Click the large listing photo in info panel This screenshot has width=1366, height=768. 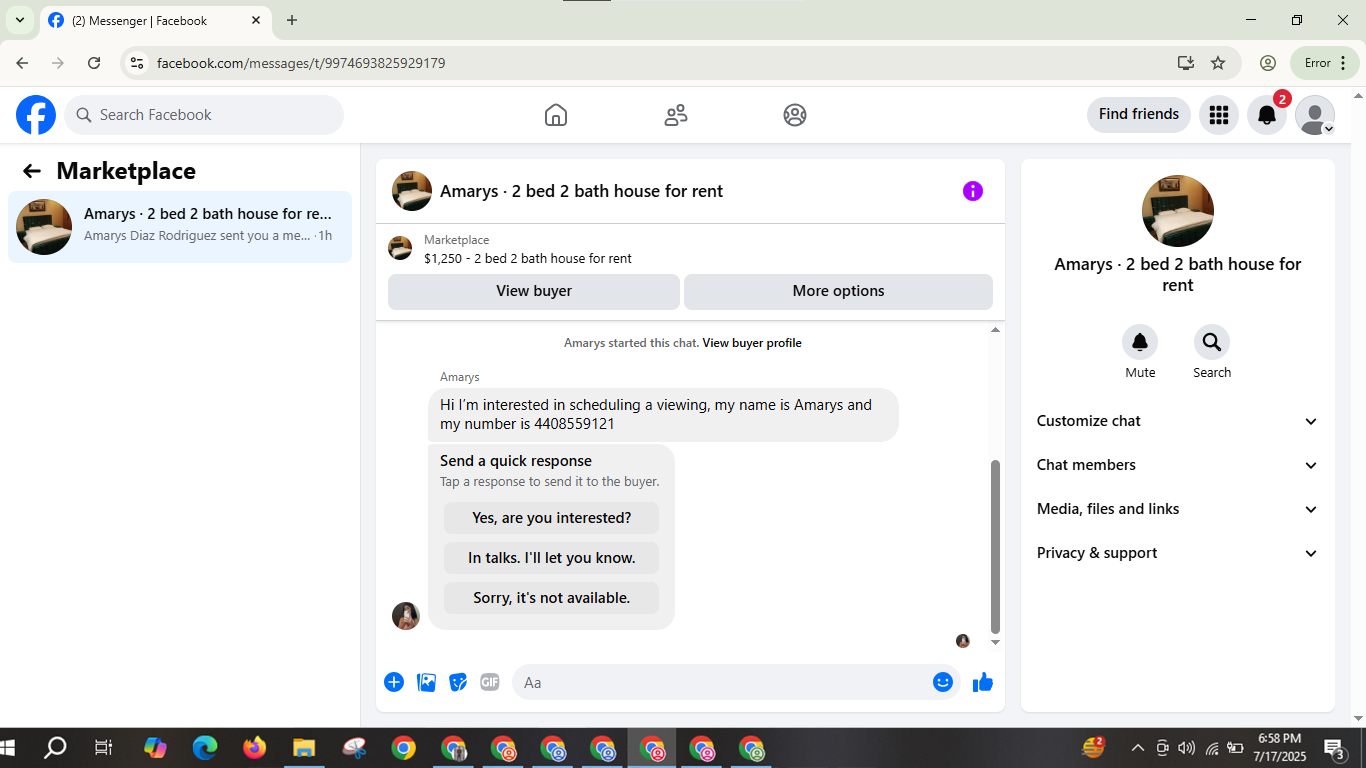[x=1178, y=211]
